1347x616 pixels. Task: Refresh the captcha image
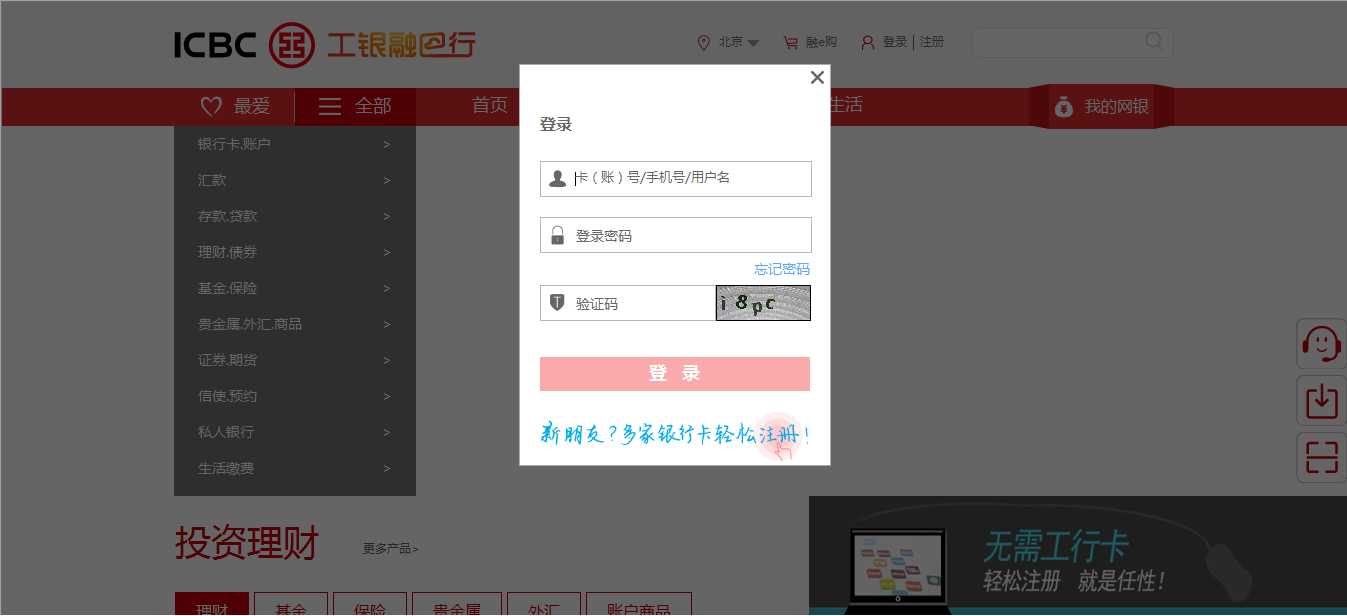click(x=763, y=304)
